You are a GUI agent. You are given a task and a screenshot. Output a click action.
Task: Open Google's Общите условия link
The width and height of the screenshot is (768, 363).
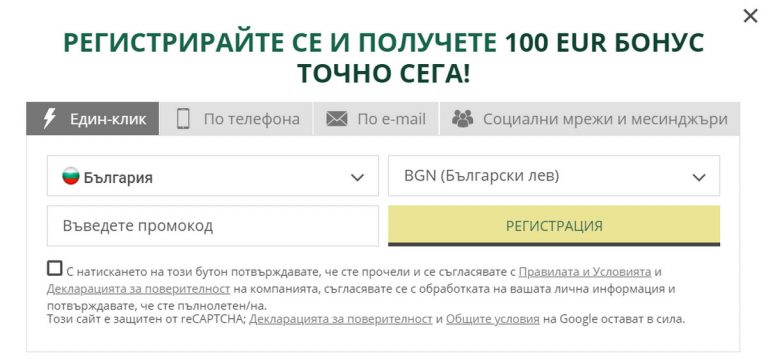493,319
